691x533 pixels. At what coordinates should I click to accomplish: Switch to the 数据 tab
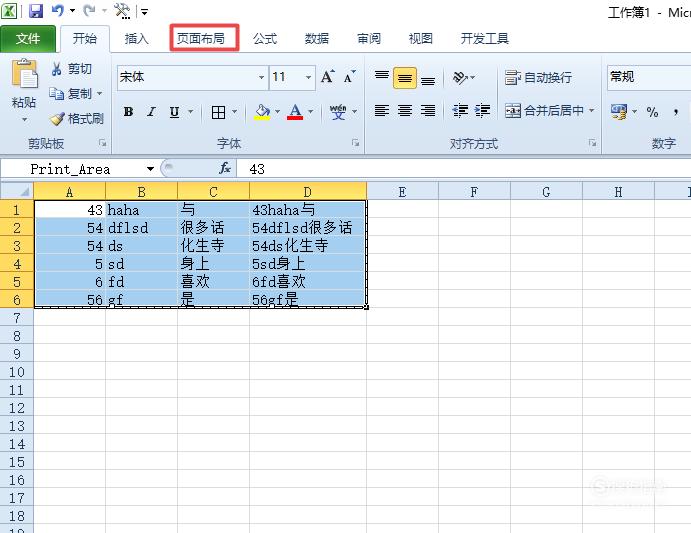click(x=317, y=39)
